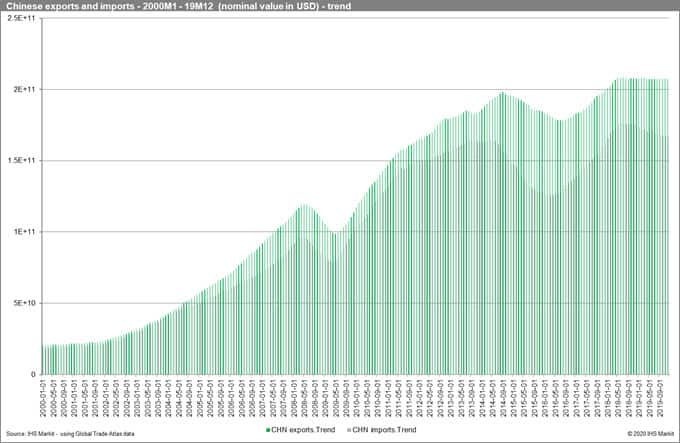Viewport: 680px width, 443px height.
Task: Click the 2E+11 y-axis label
Action: 24,90
